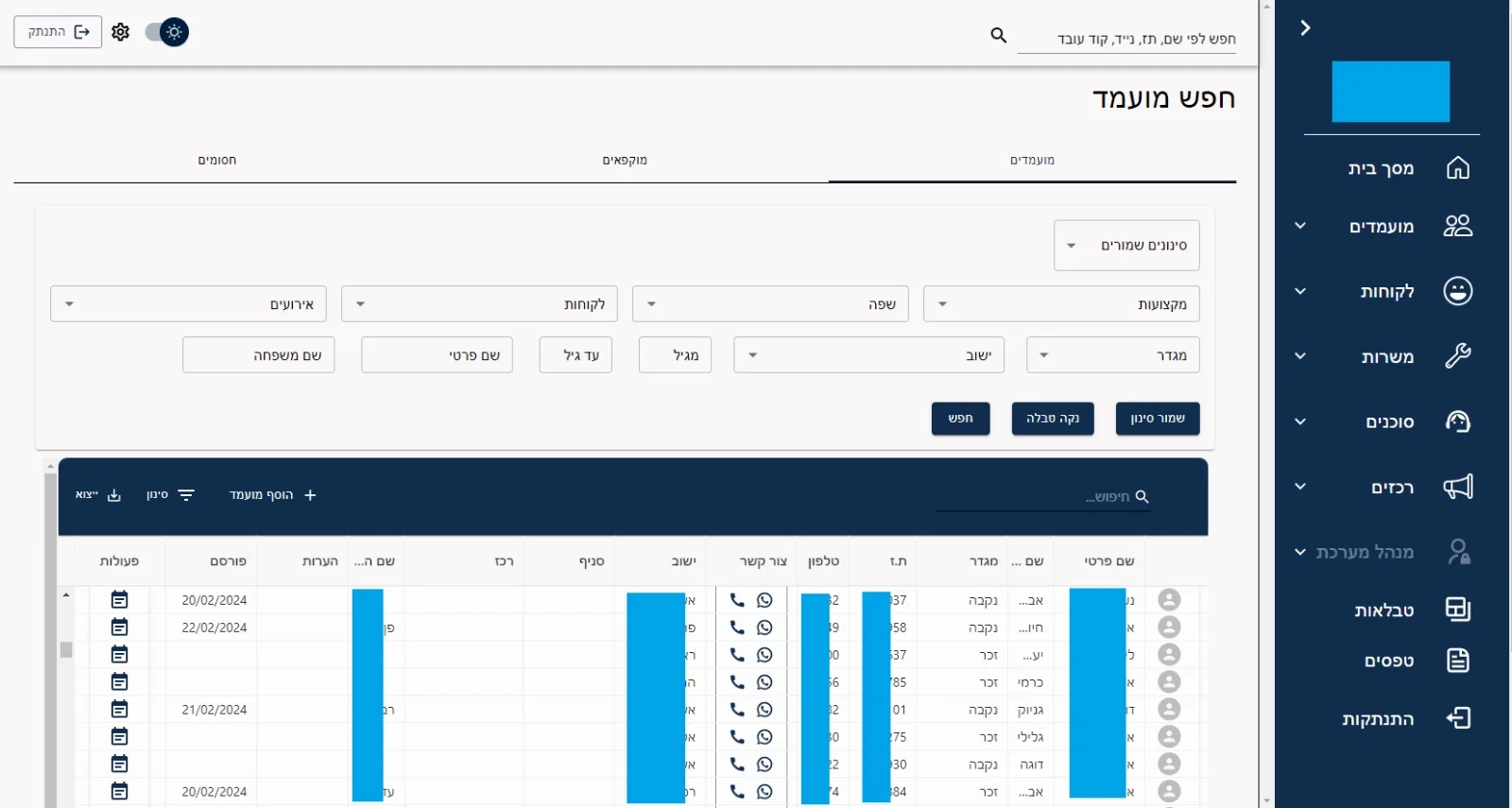Open the settings gear icon in top bar
The width and height of the screenshot is (1512, 808).
click(120, 32)
